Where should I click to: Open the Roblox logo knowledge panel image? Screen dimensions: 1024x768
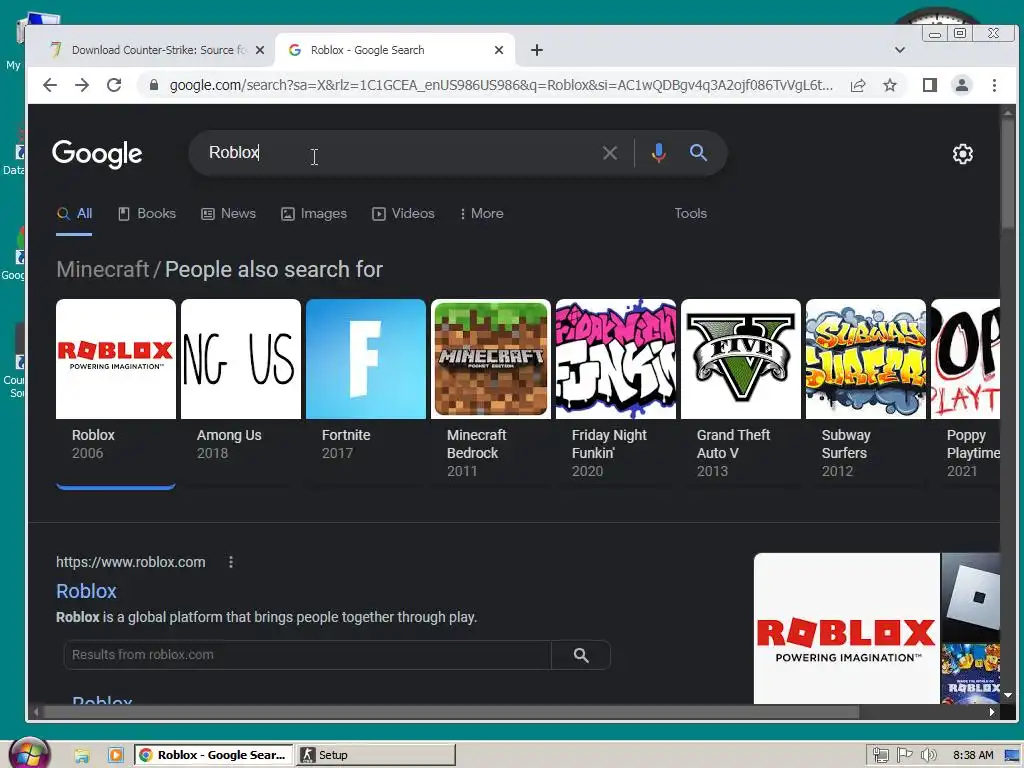[846, 628]
